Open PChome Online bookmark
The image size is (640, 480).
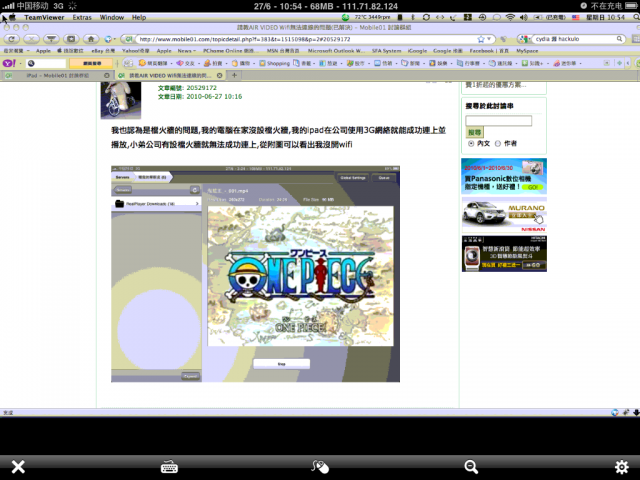(x=231, y=51)
